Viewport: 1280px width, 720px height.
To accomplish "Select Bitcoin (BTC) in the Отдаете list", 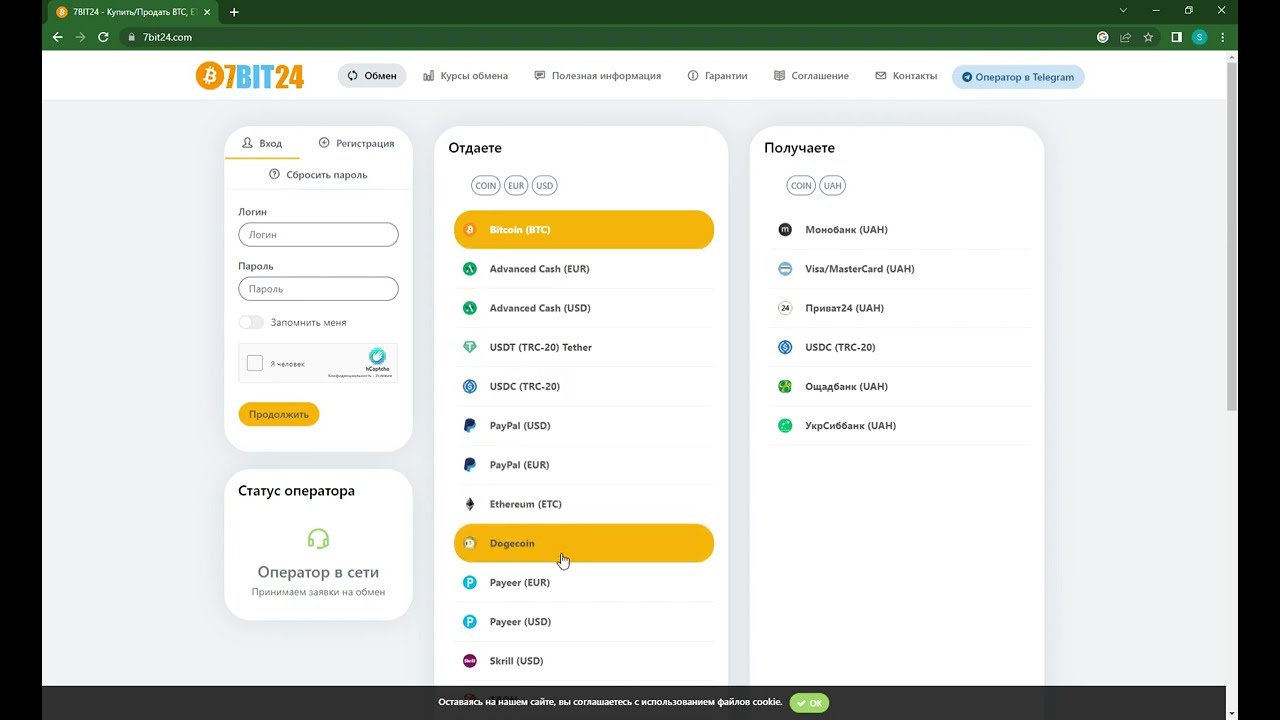I will coord(584,230).
